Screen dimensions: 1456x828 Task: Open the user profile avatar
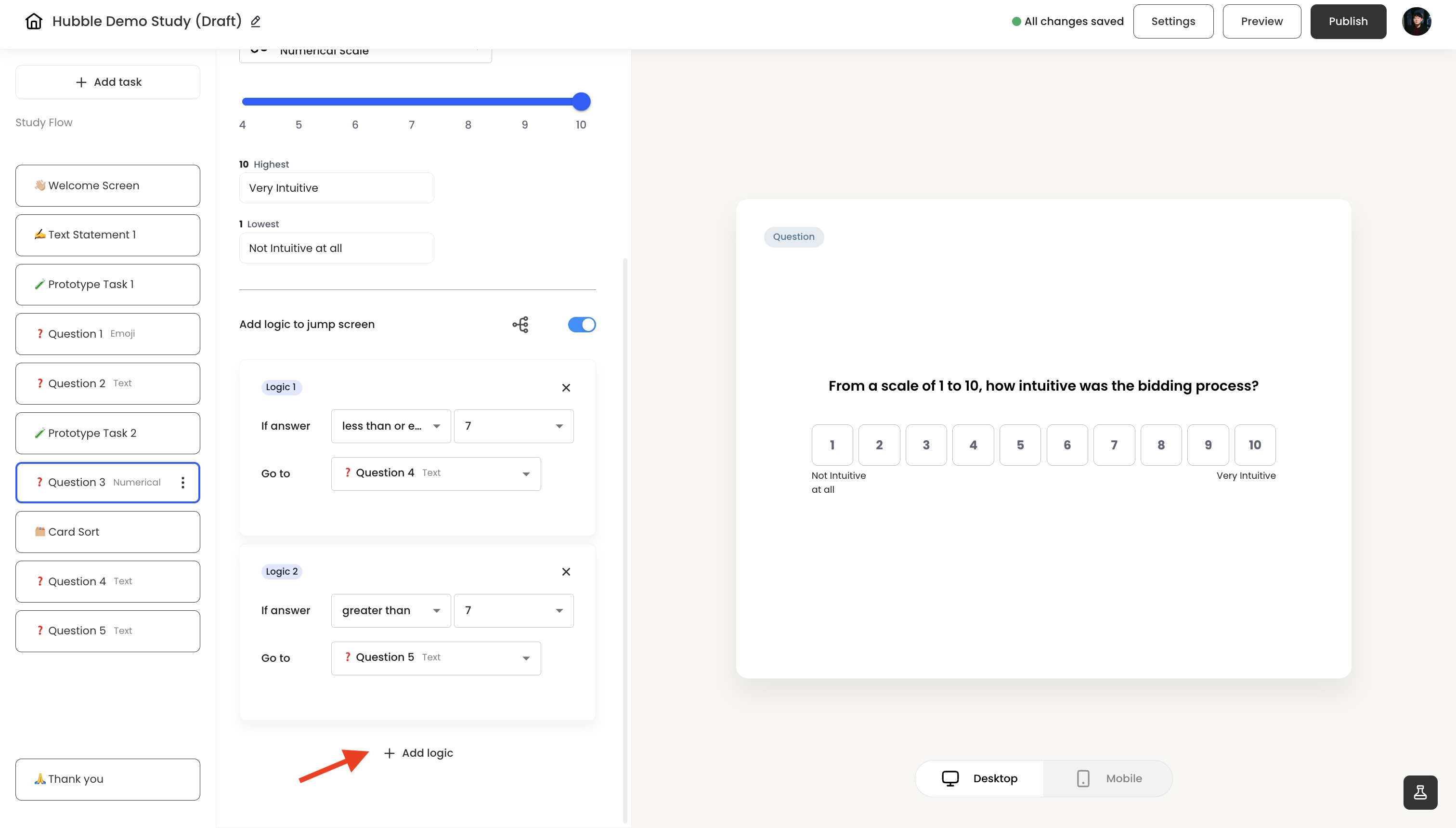pos(1416,22)
